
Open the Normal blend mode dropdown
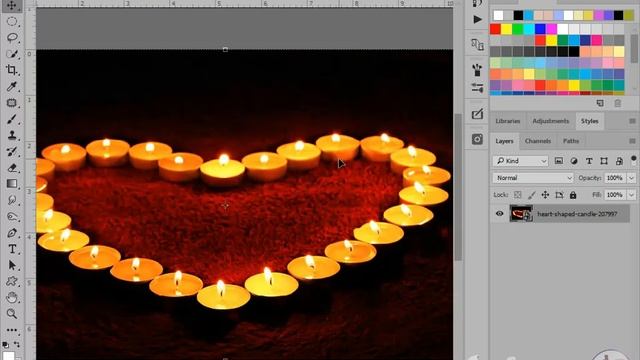coord(533,178)
